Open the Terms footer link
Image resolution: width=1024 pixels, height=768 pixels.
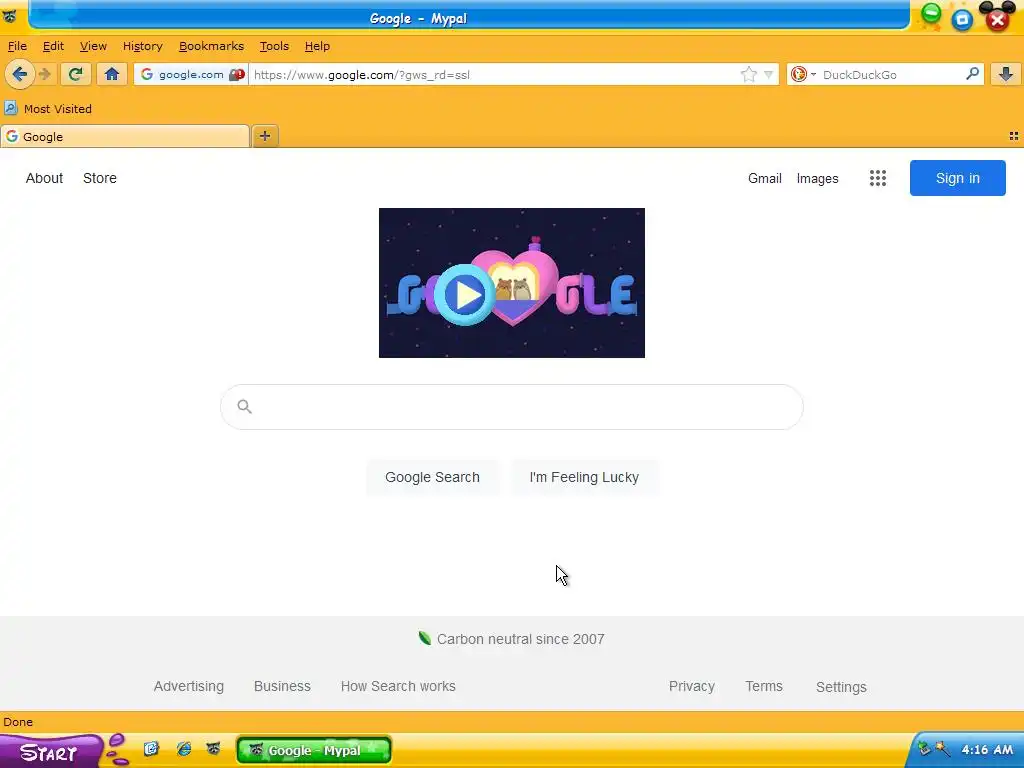763,686
